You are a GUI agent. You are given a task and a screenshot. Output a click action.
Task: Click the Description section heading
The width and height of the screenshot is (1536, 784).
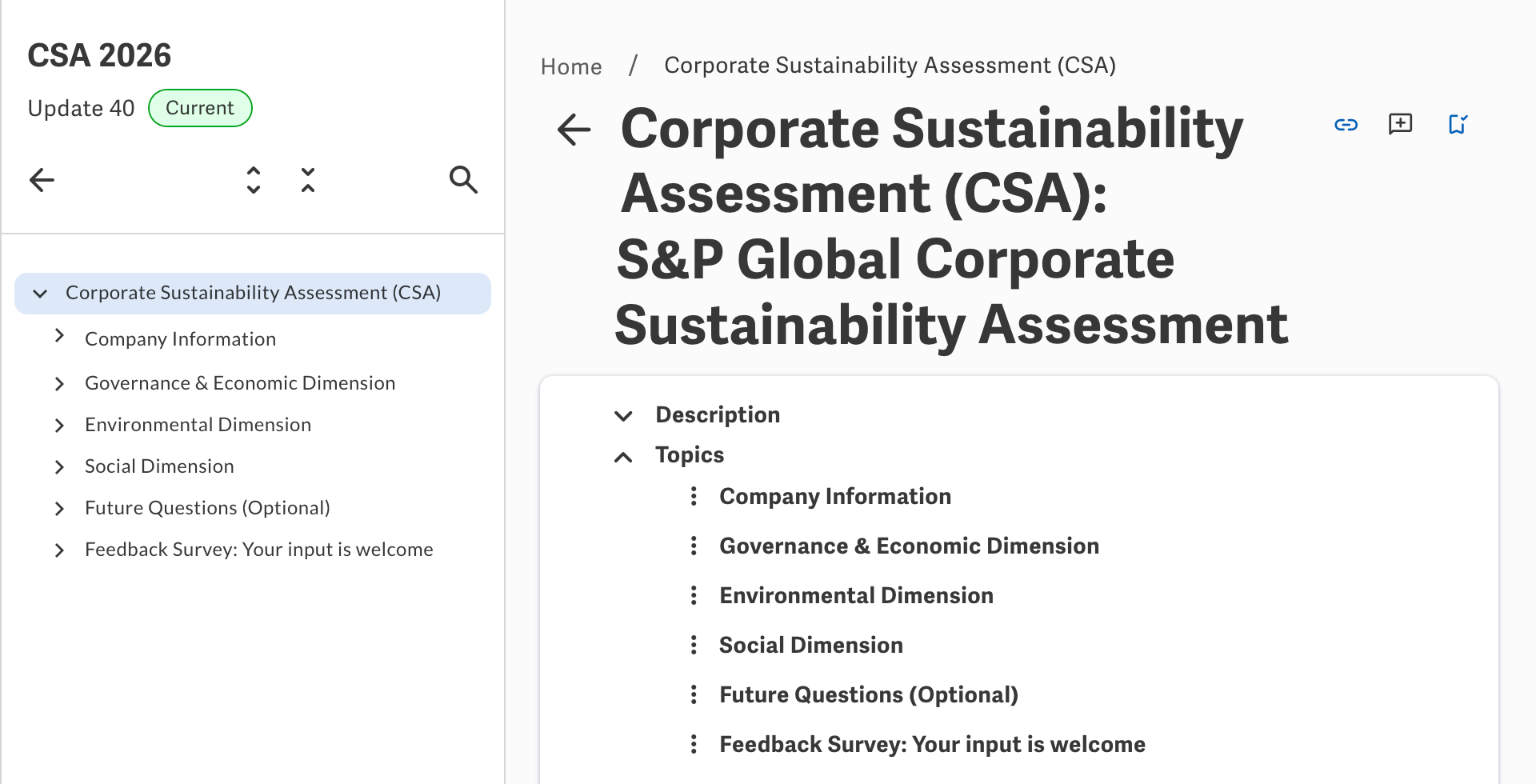point(718,415)
